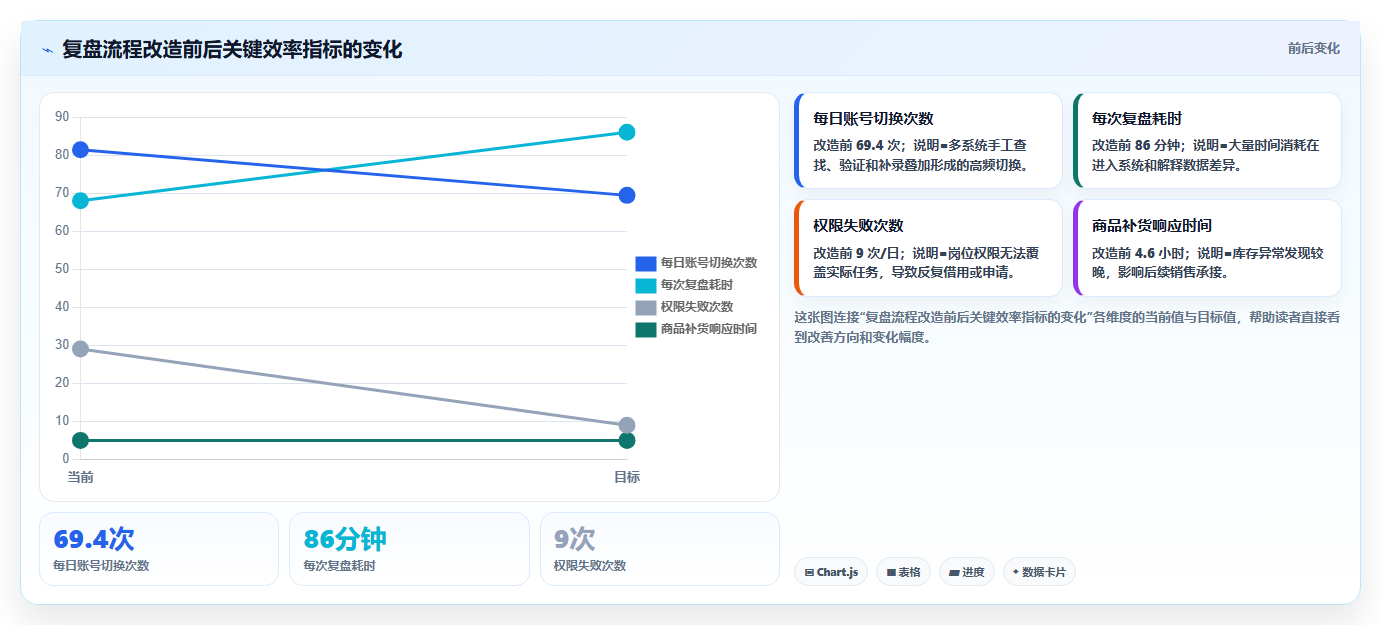Click the 商品补货响应时间 legend label
The width and height of the screenshot is (1381, 625).
tap(709, 329)
